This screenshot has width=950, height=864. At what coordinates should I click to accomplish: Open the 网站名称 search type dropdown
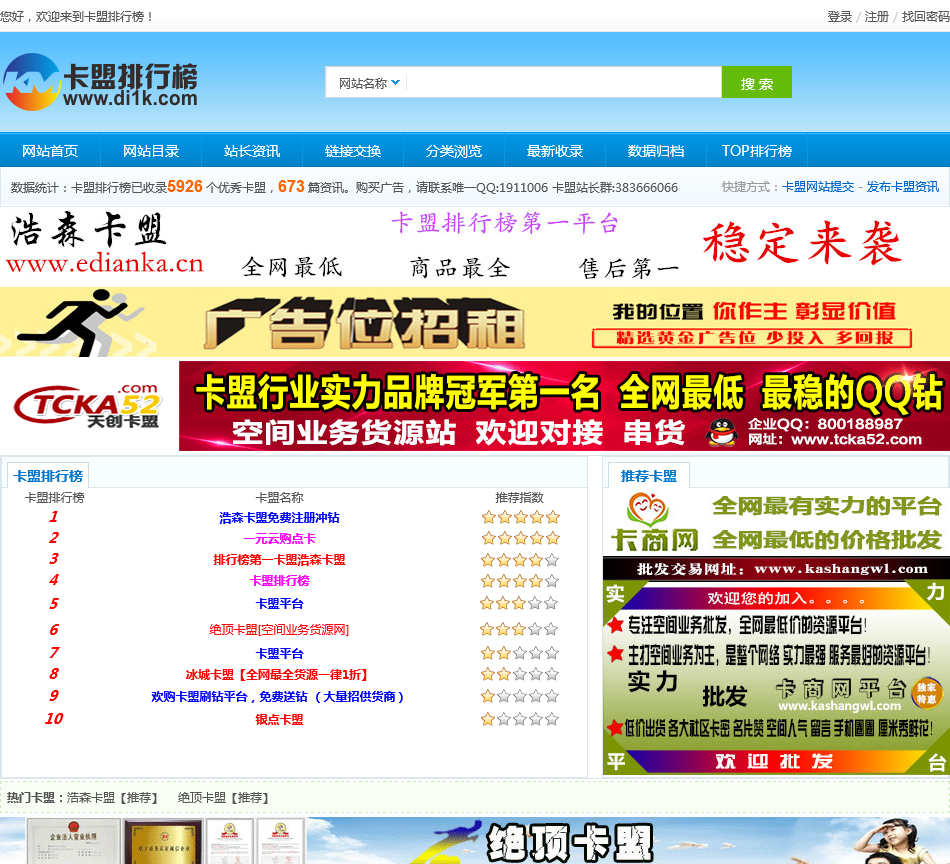pyautogui.click(x=368, y=83)
